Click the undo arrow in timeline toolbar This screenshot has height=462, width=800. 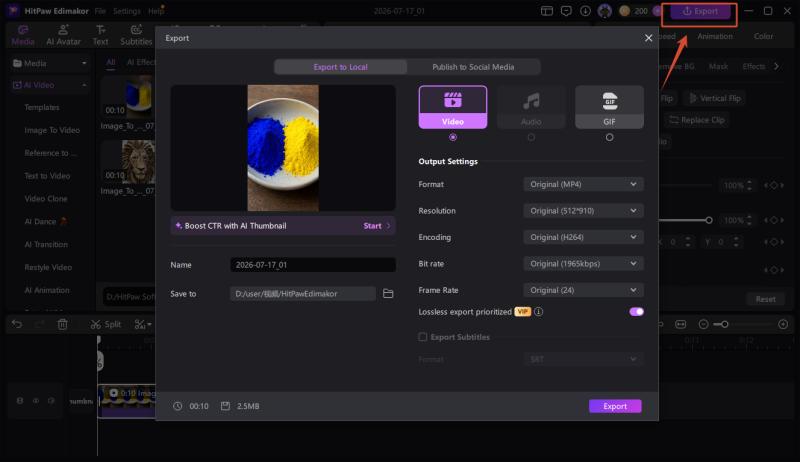point(17,324)
